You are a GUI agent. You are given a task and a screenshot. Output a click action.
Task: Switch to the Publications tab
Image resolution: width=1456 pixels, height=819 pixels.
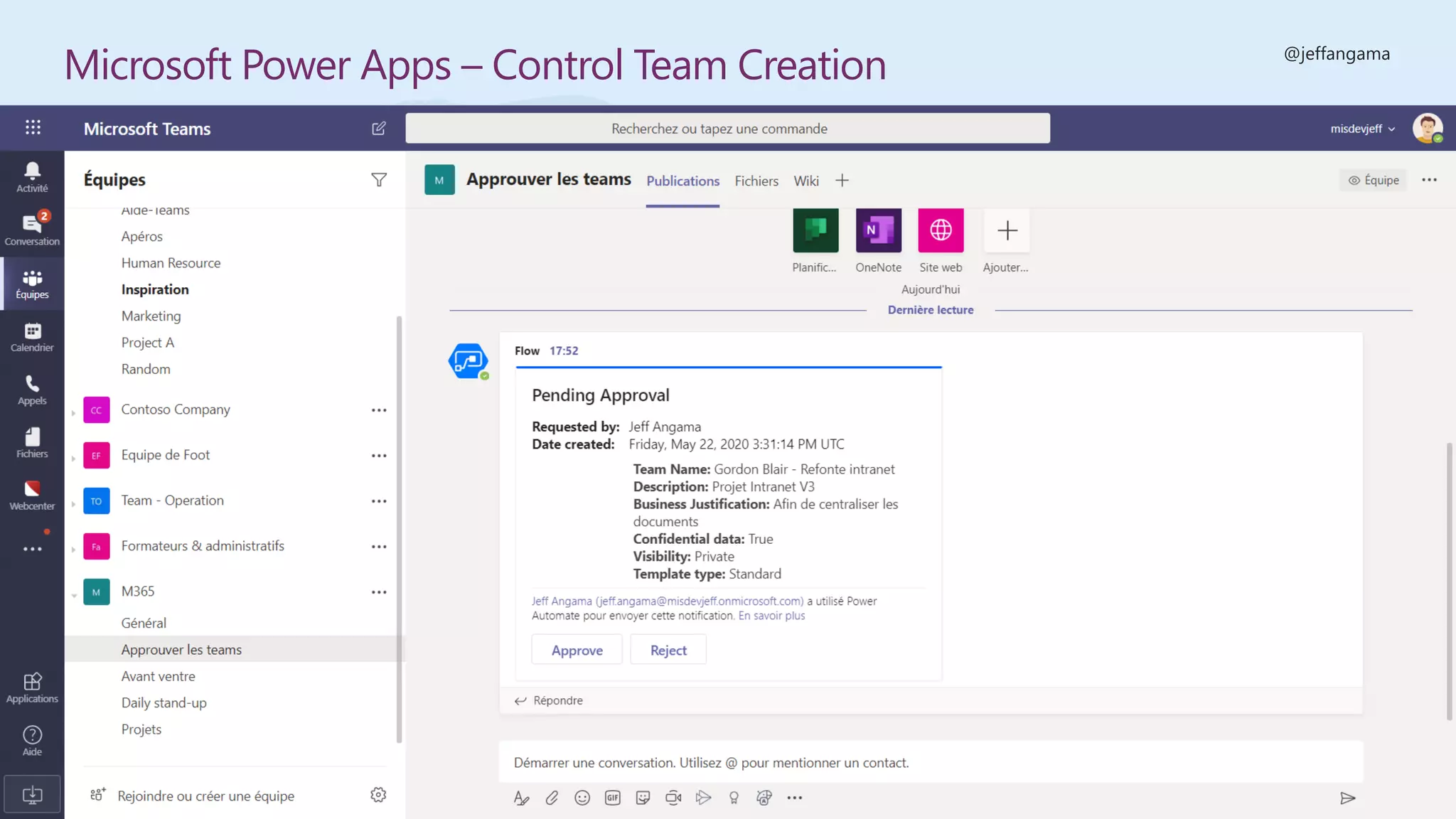682,181
